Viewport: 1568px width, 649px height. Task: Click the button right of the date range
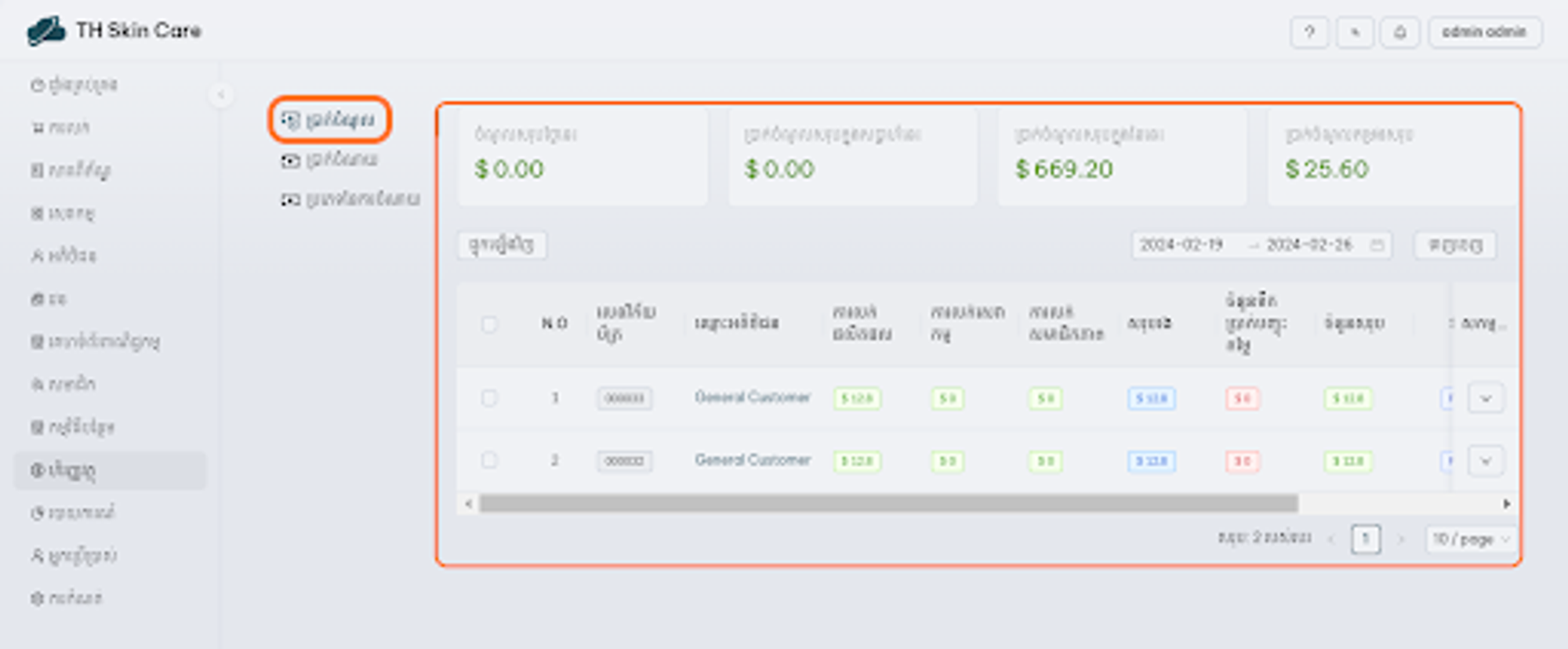(x=1454, y=245)
